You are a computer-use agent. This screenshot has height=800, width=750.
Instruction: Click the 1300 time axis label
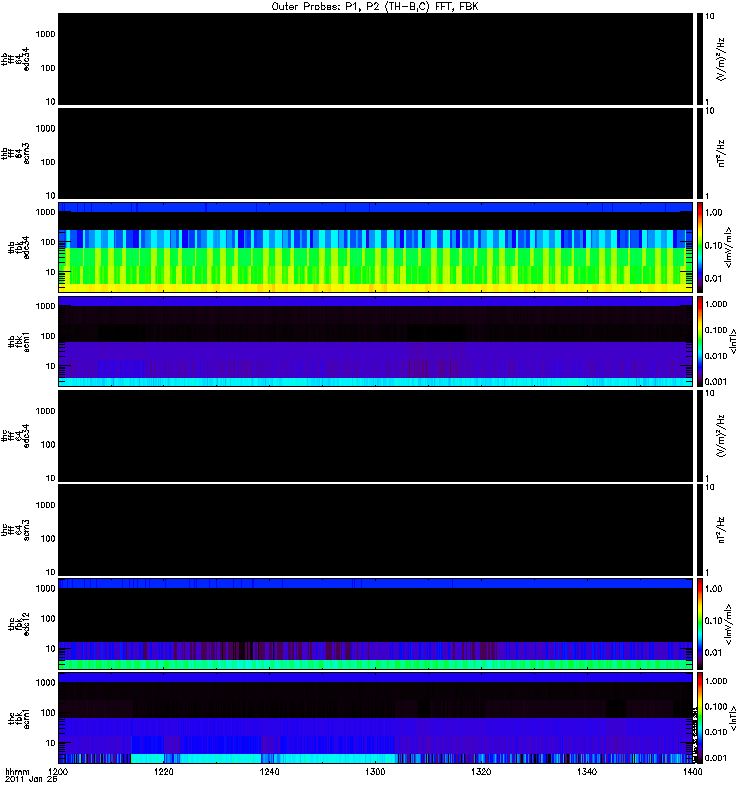click(375, 771)
